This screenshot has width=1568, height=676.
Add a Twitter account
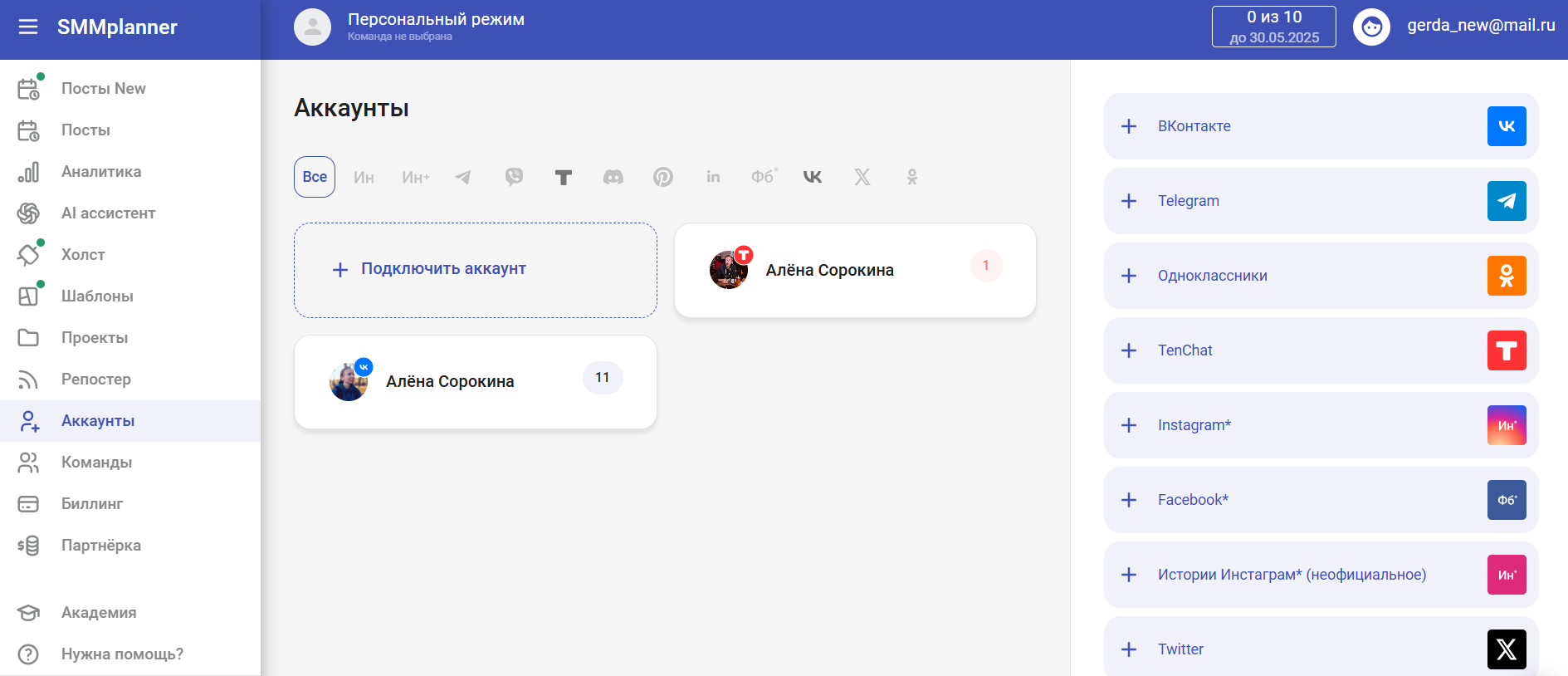click(x=1321, y=648)
